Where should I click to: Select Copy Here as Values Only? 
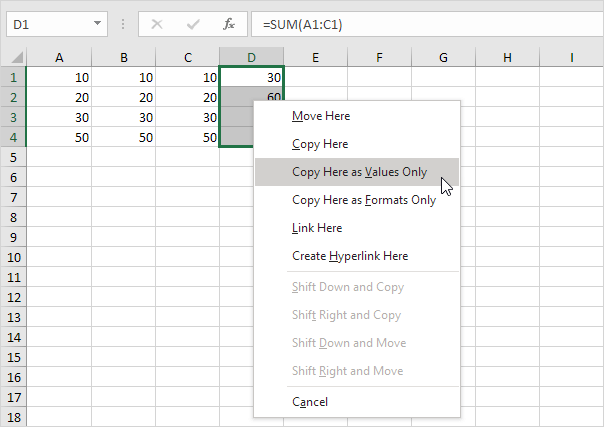359,172
